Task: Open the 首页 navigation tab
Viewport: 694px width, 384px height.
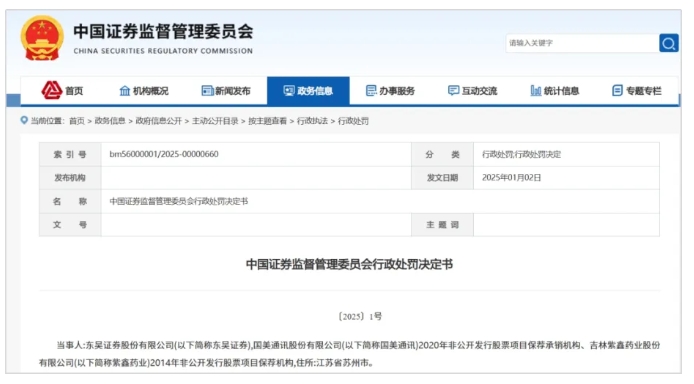Action: point(62,91)
